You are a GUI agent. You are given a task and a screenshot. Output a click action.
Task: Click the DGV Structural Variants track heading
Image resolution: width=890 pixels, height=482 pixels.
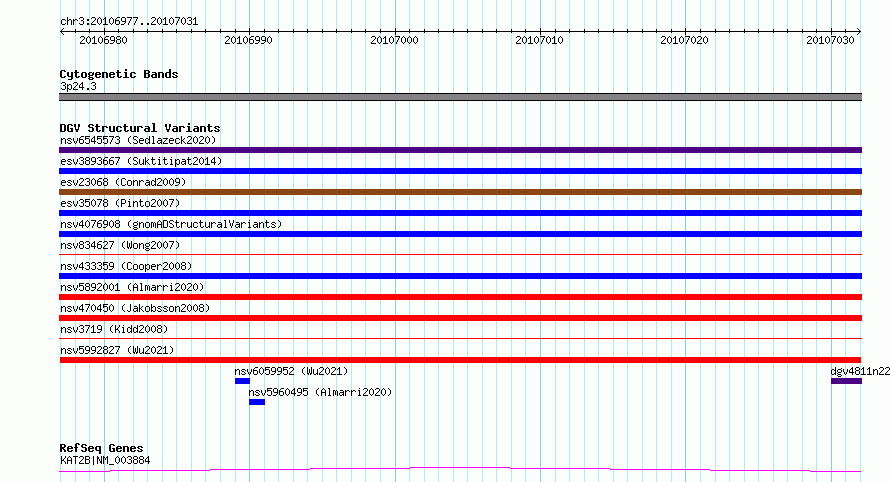pyautogui.click(x=140, y=128)
